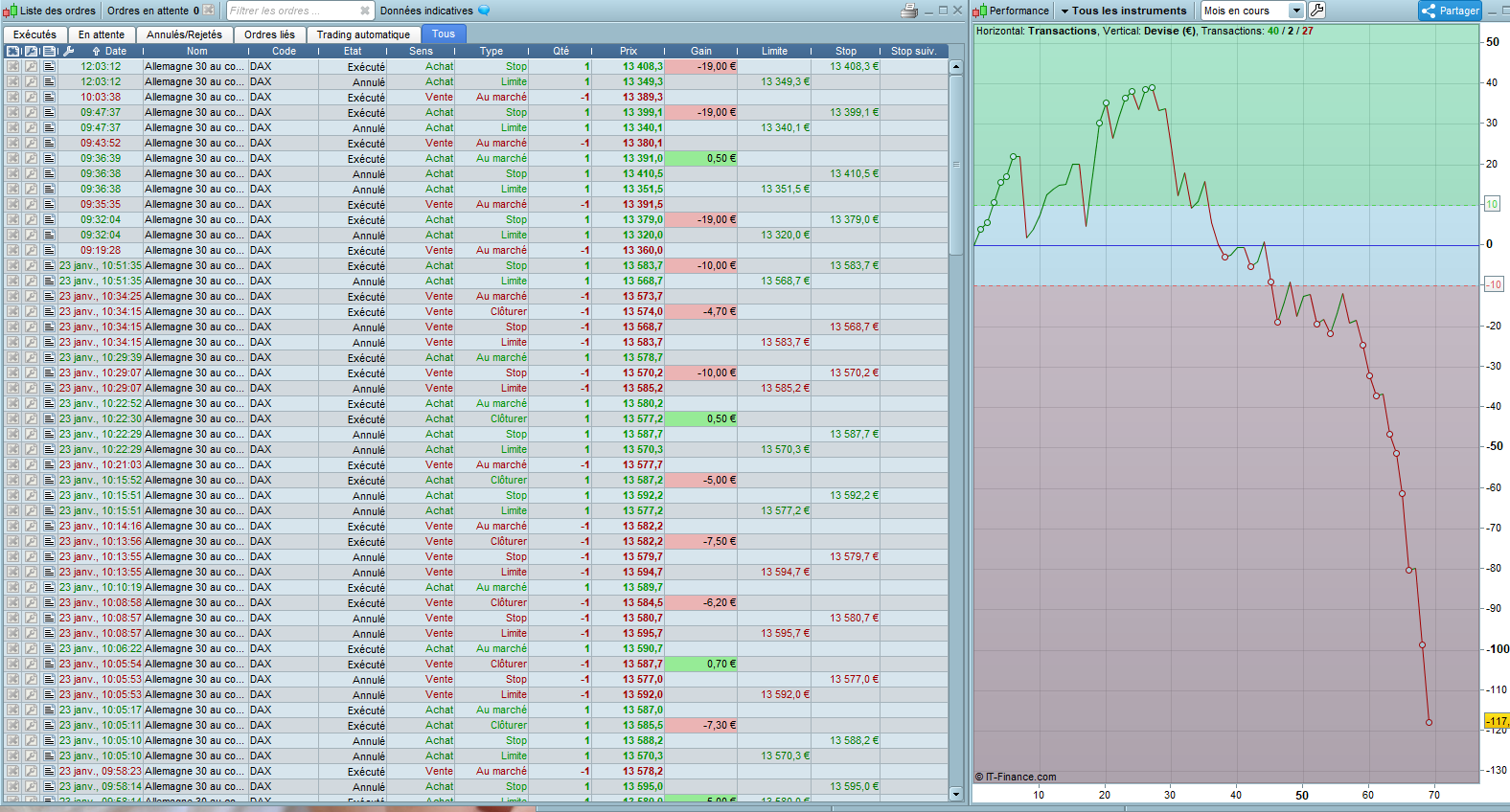
Task: Click the order list scroll-down arrow
Action: (x=955, y=794)
